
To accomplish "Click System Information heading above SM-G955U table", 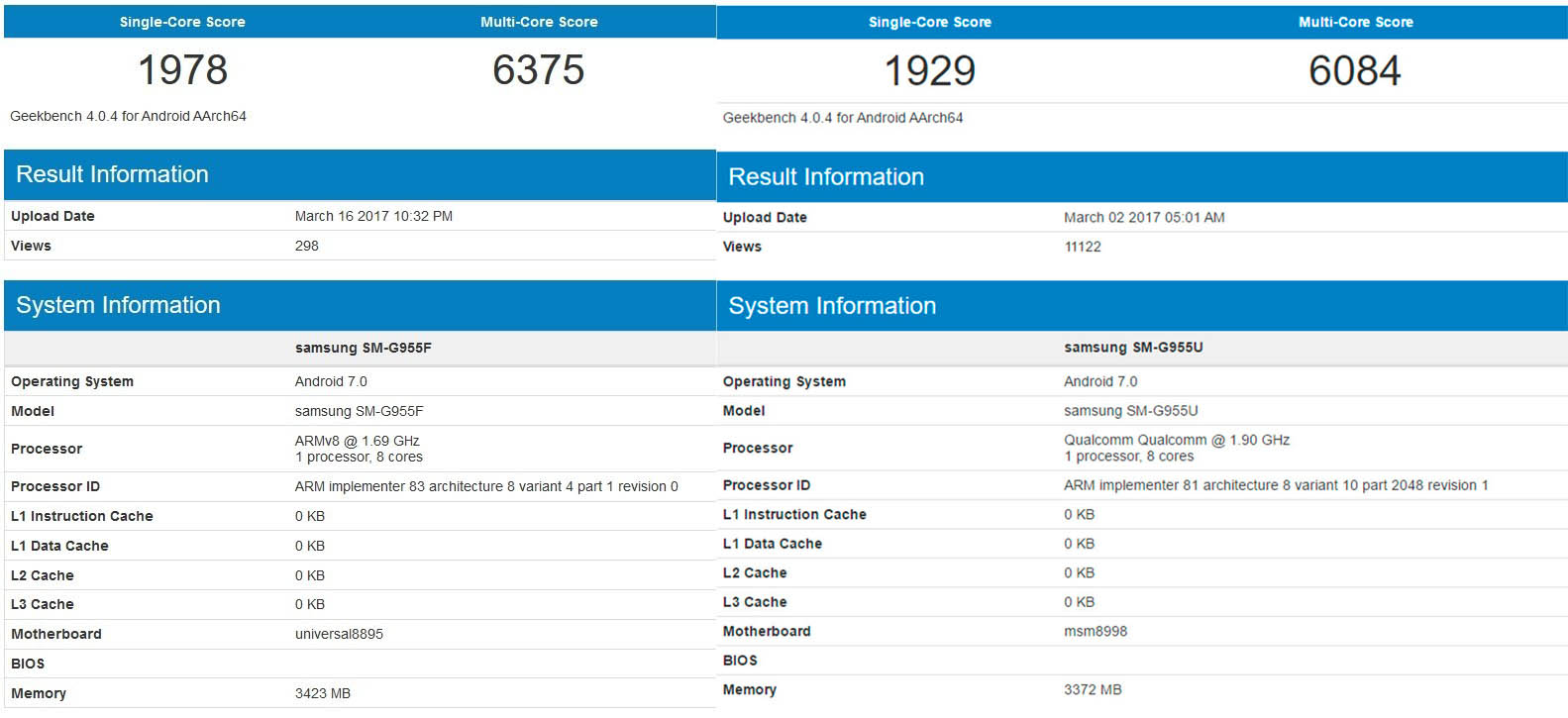I will click(x=832, y=306).
